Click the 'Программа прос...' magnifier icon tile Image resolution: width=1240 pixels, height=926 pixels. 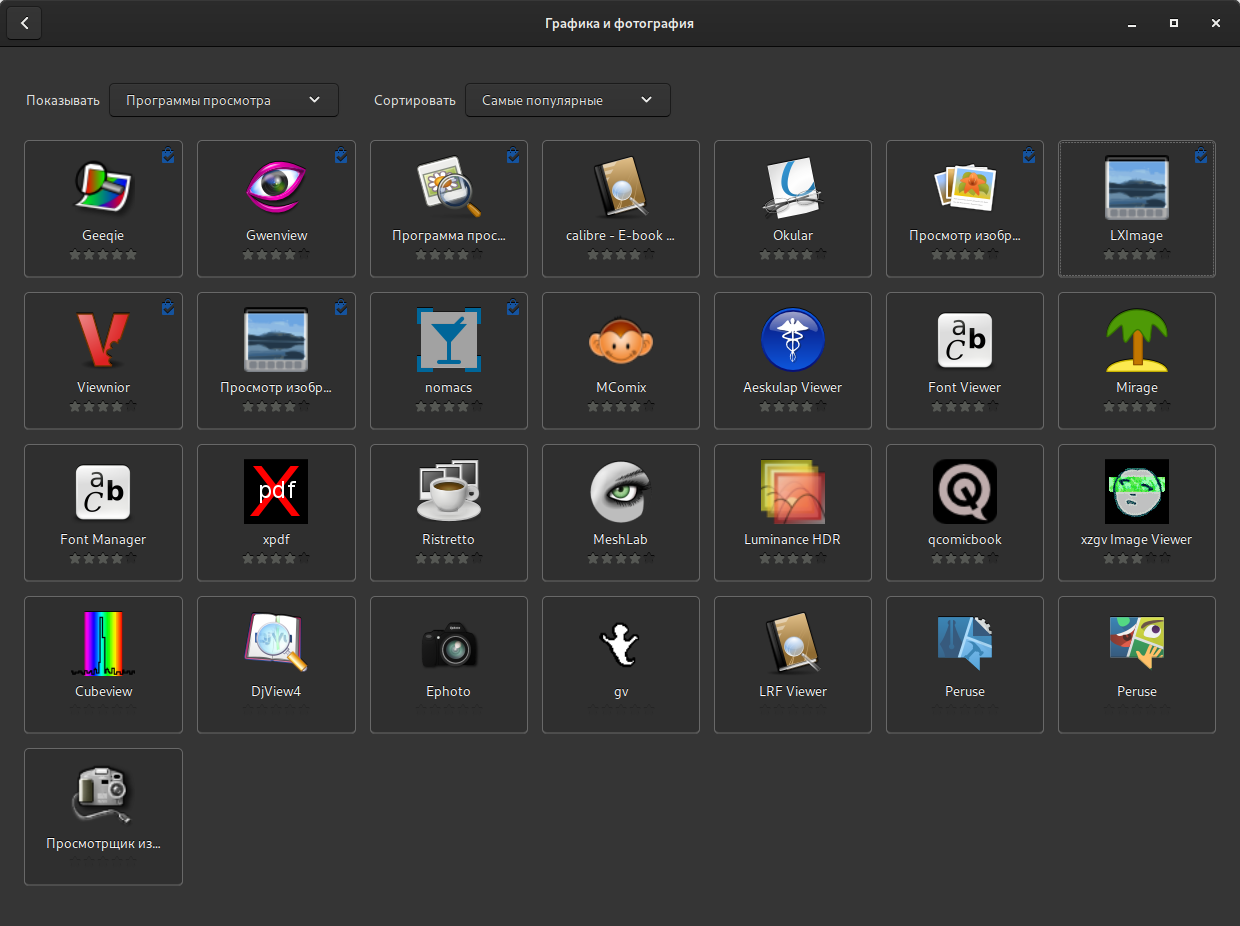coord(449,208)
